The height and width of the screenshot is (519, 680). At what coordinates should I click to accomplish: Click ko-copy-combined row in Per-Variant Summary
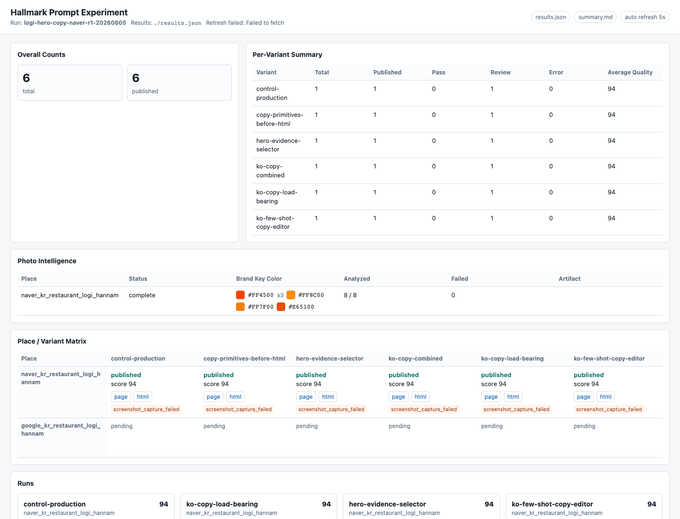458,171
